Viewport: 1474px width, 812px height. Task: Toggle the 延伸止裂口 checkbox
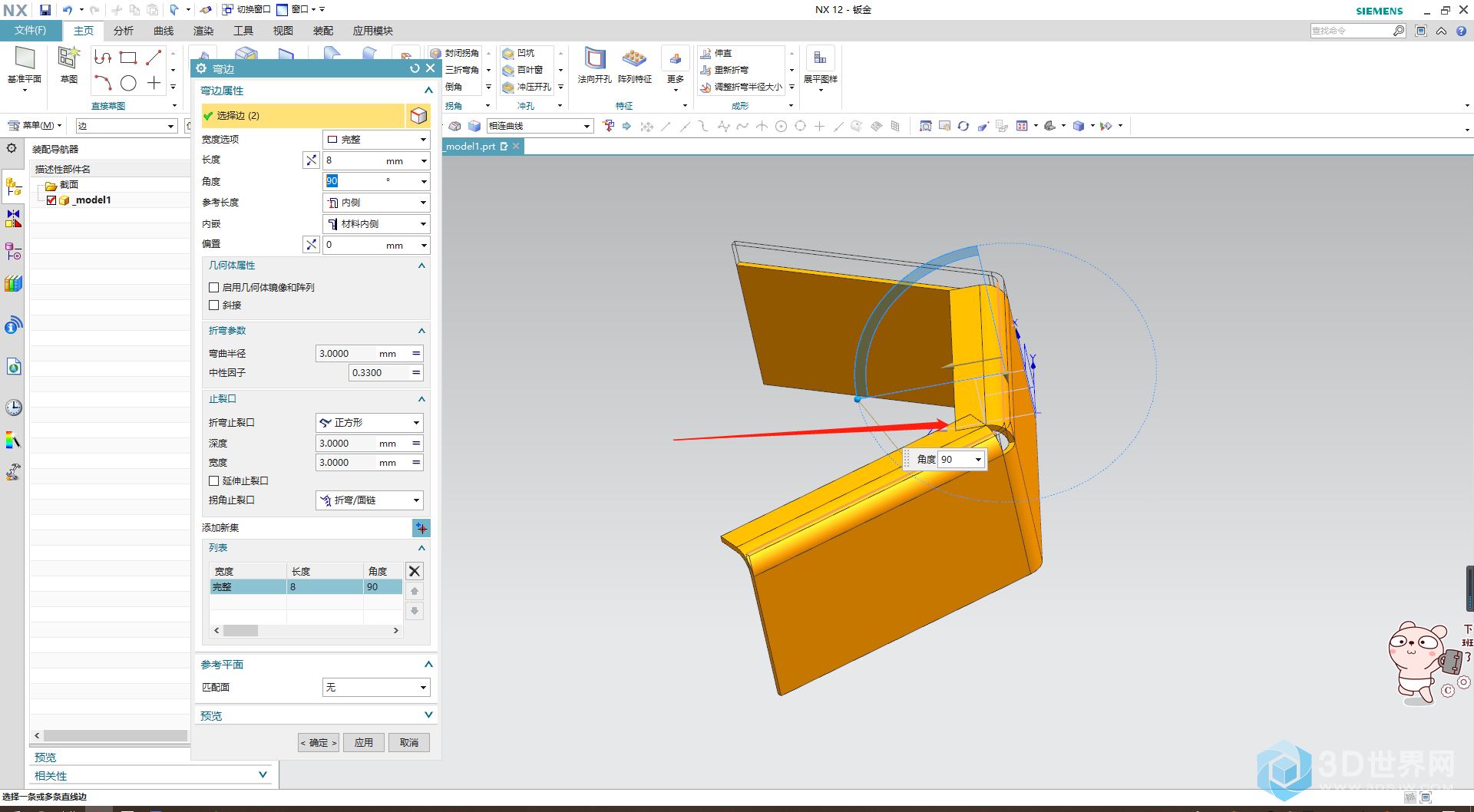click(x=214, y=481)
